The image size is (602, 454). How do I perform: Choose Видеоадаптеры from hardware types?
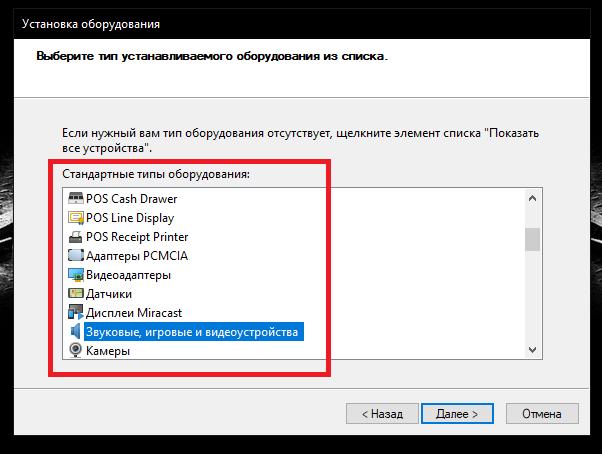[128, 275]
